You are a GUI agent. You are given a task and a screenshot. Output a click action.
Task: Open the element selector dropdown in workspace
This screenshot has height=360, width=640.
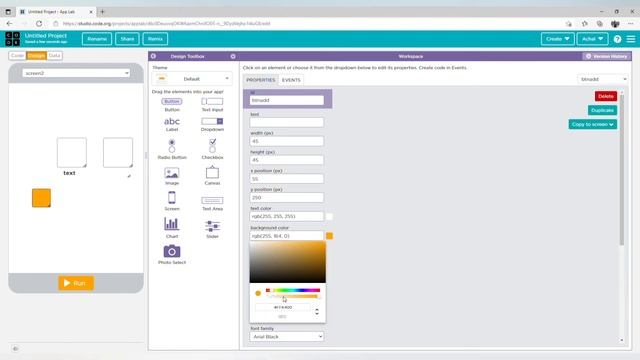(x=603, y=79)
